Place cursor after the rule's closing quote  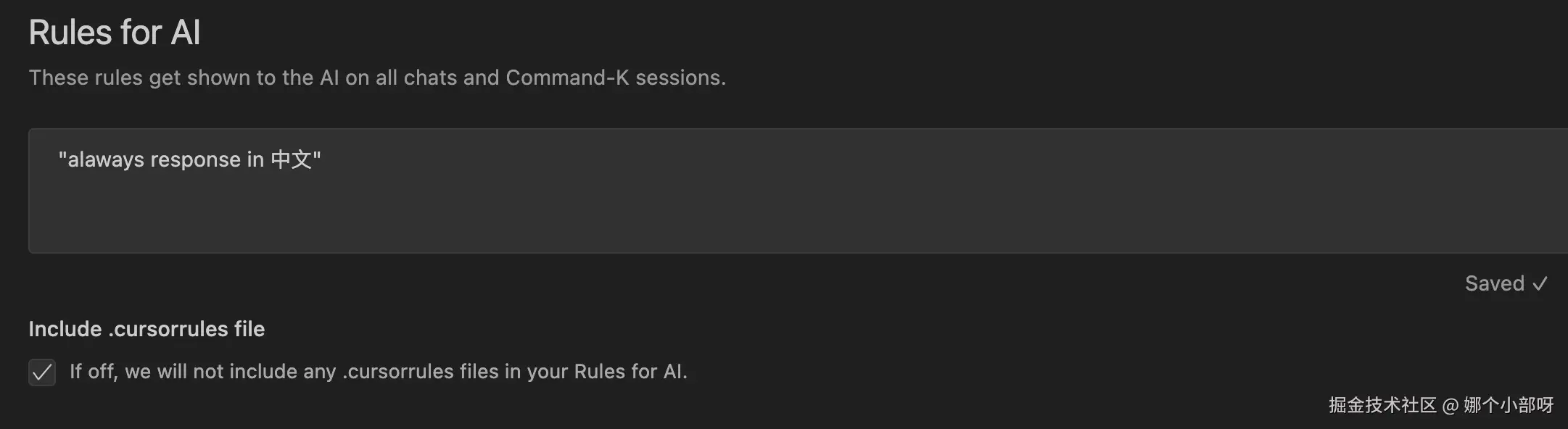(x=322, y=159)
